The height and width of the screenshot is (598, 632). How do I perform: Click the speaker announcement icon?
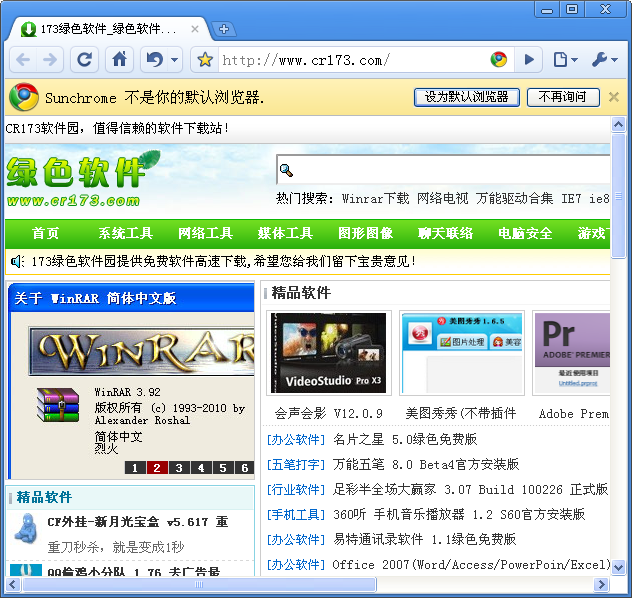tap(17, 262)
